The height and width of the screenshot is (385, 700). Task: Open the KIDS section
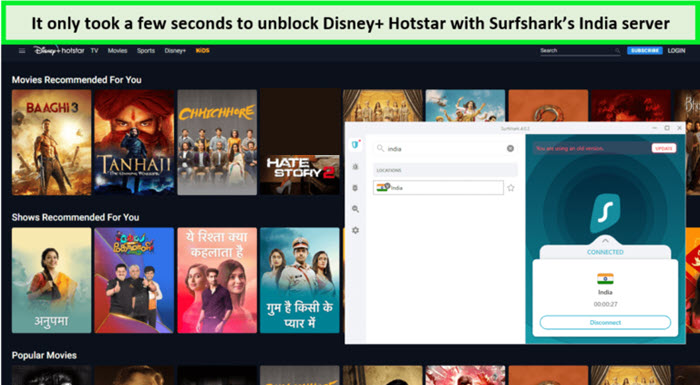point(203,50)
